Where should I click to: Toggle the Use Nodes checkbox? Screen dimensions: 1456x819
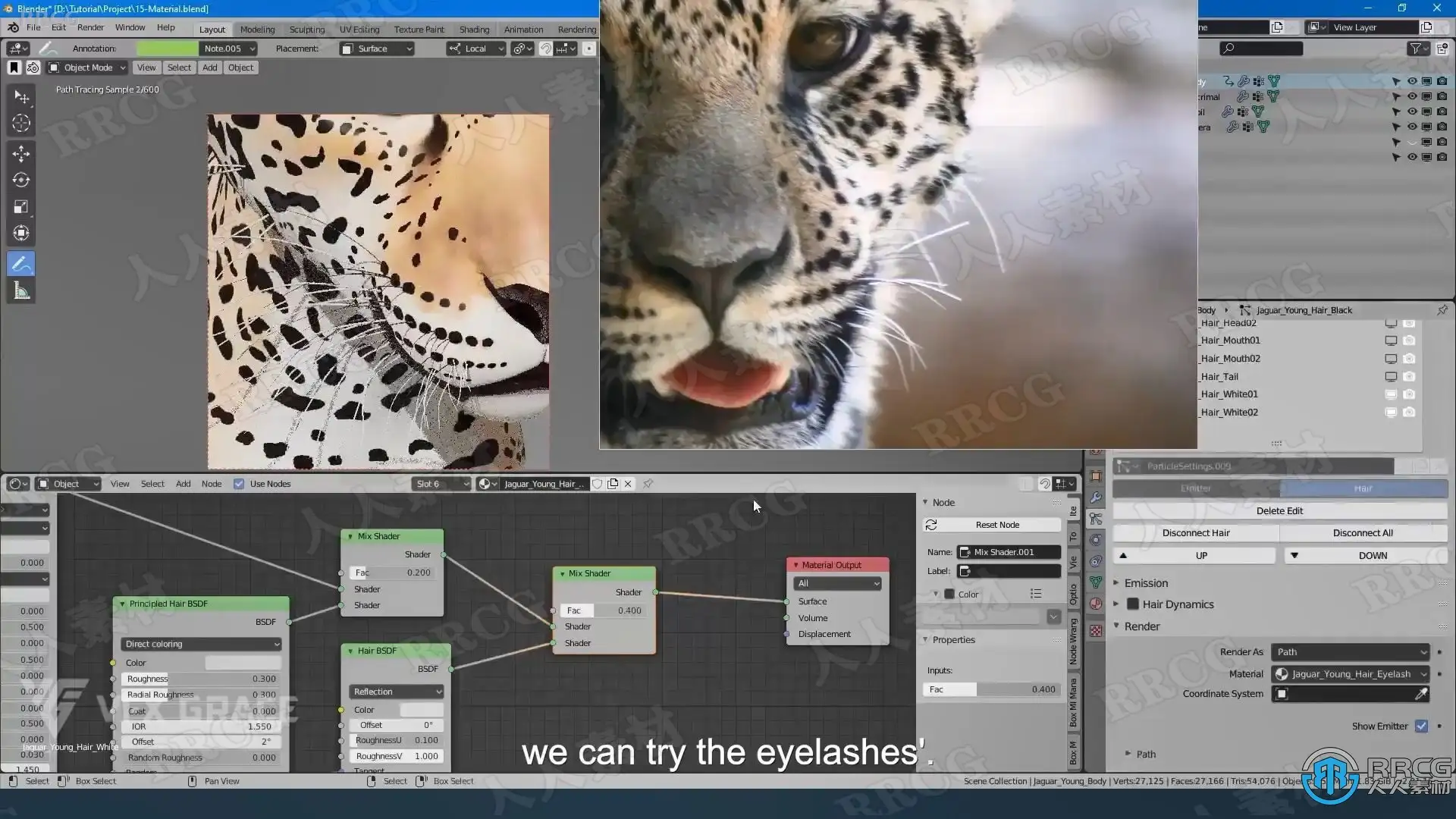[239, 484]
